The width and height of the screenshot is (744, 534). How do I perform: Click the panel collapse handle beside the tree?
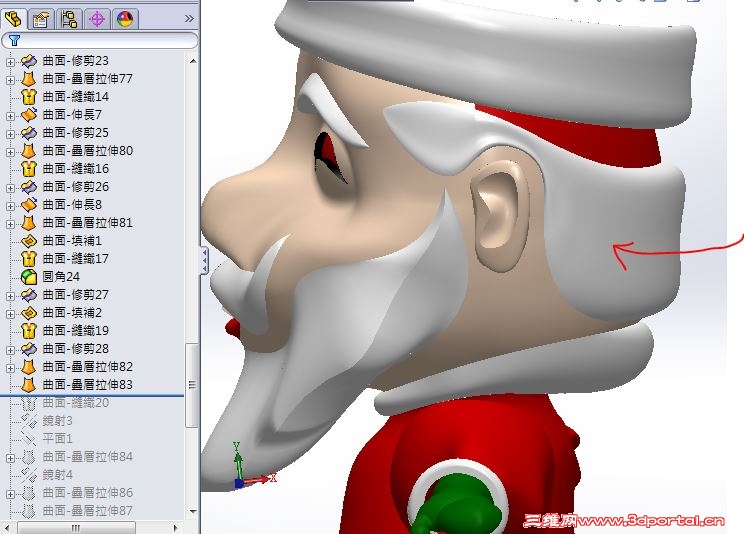click(204, 260)
